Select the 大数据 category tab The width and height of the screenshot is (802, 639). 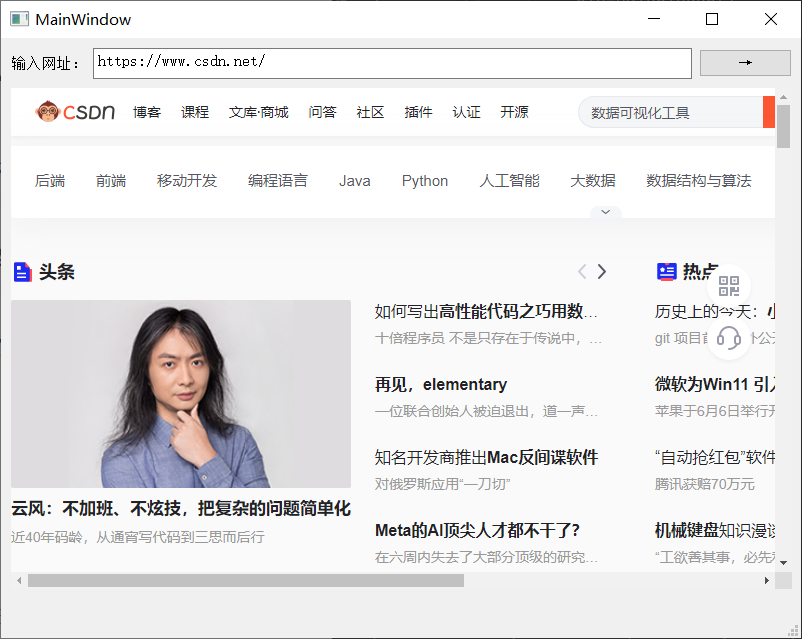click(593, 181)
